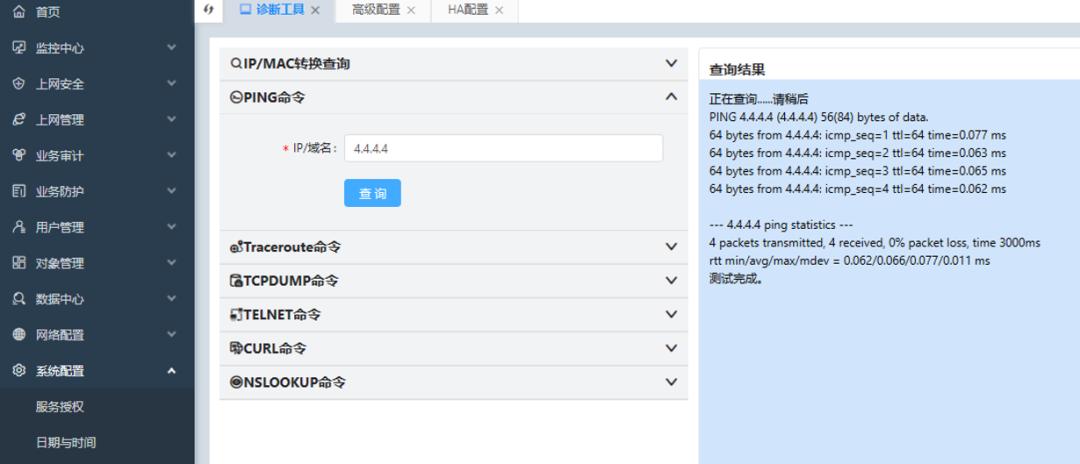
Task: Expand the TELNET命令 panel chevron
Action: pos(672,314)
